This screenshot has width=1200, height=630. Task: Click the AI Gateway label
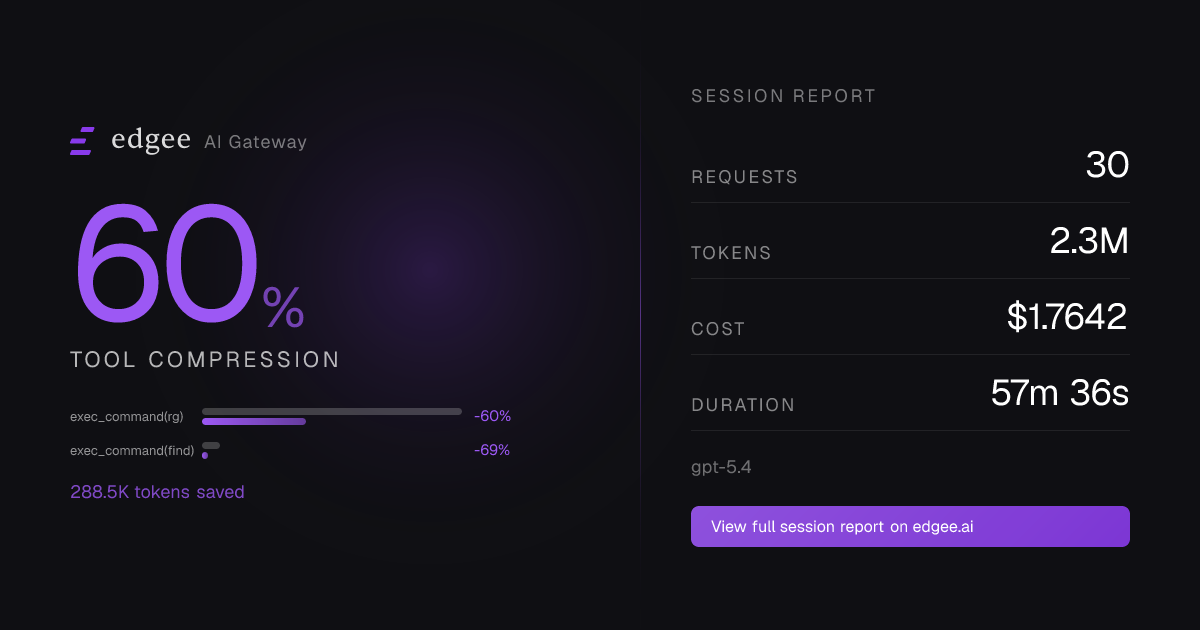pyautogui.click(x=255, y=142)
